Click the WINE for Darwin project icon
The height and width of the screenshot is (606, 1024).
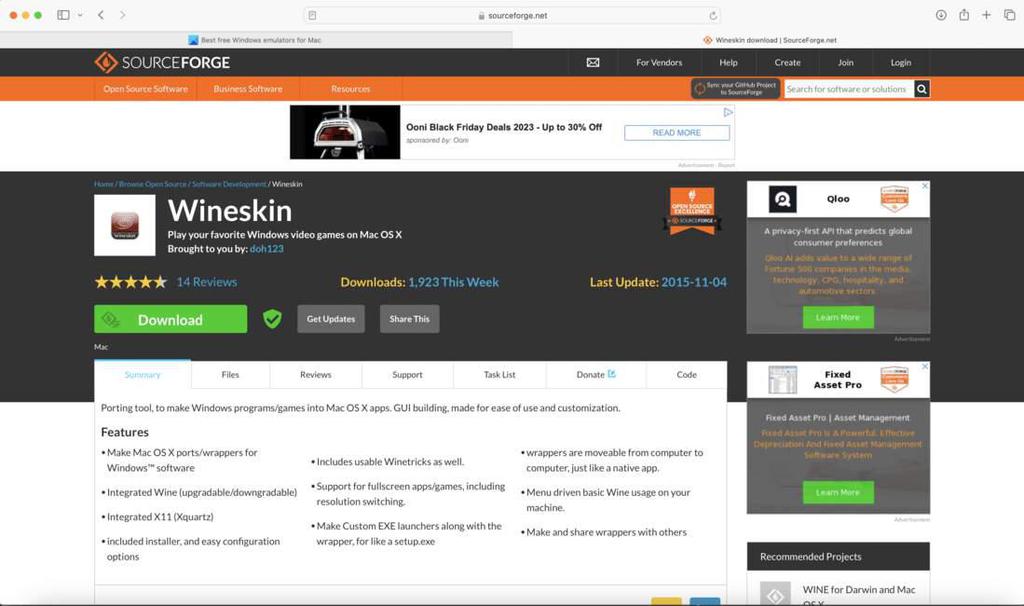pos(775,594)
